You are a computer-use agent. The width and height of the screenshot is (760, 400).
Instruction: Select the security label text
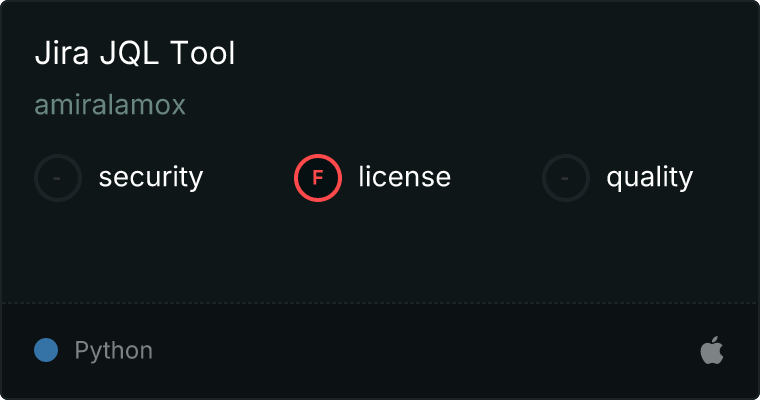click(150, 178)
